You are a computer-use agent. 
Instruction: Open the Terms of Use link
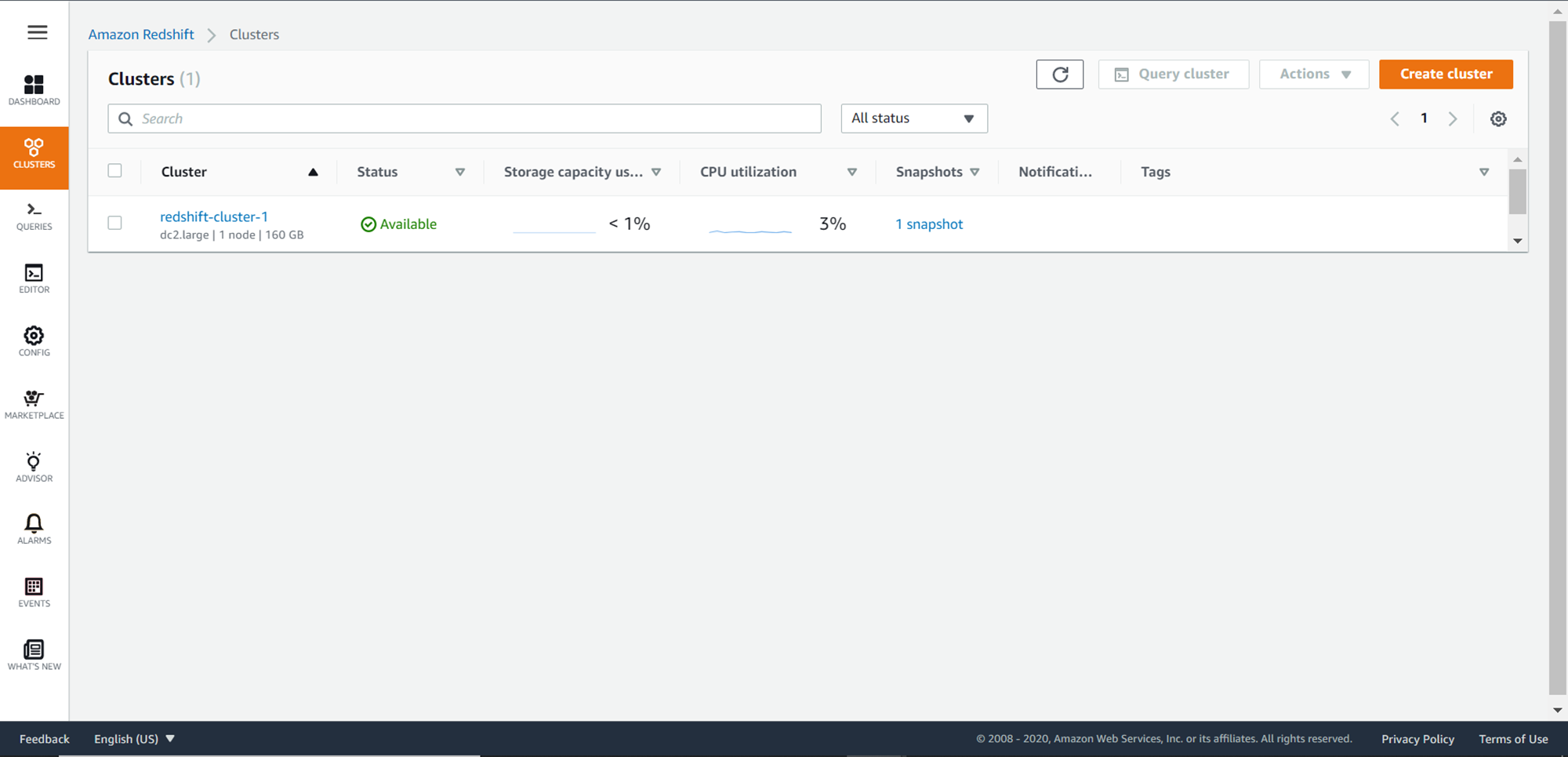point(1513,739)
